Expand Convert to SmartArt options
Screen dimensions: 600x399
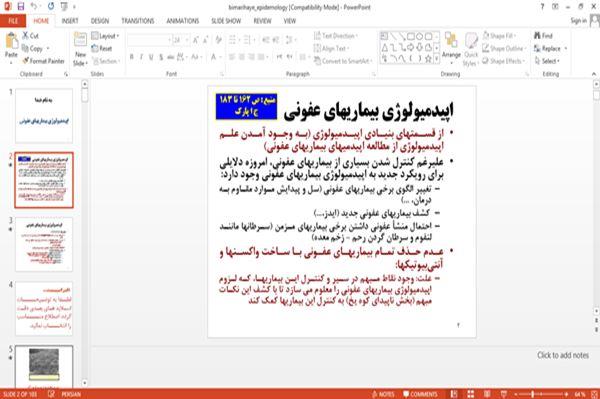pyautogui.click(x=343, y=61)
